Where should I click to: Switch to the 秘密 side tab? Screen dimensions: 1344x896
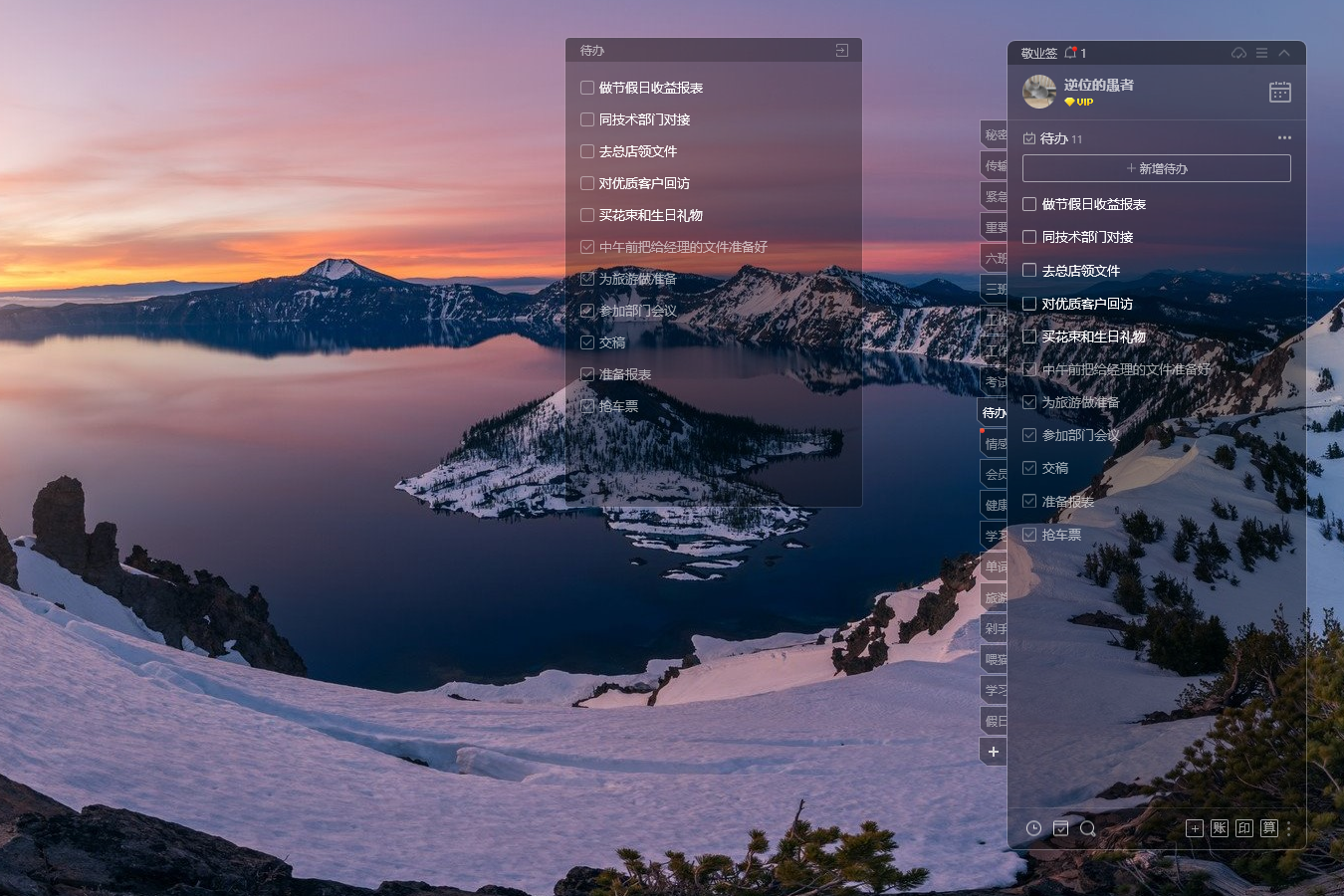tap(994, 134)
